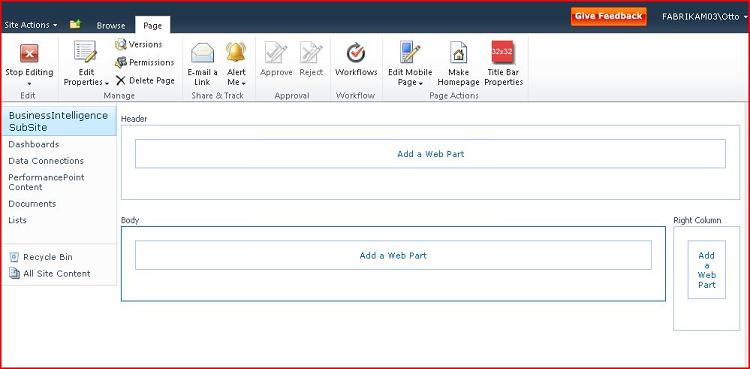
Task: Open the PerformancePoint Content link
Action: [x=46, y=182]
